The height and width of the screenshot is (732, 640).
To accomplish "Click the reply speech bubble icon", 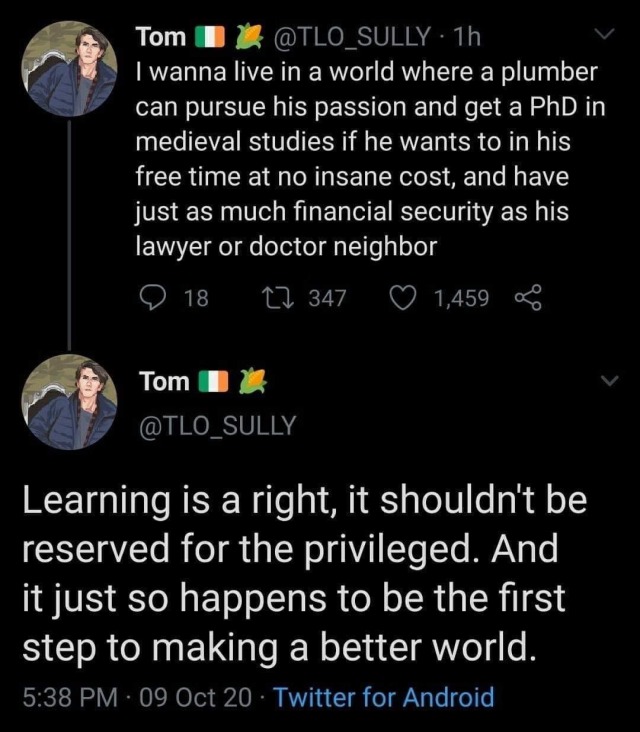I will click(153, 297).
